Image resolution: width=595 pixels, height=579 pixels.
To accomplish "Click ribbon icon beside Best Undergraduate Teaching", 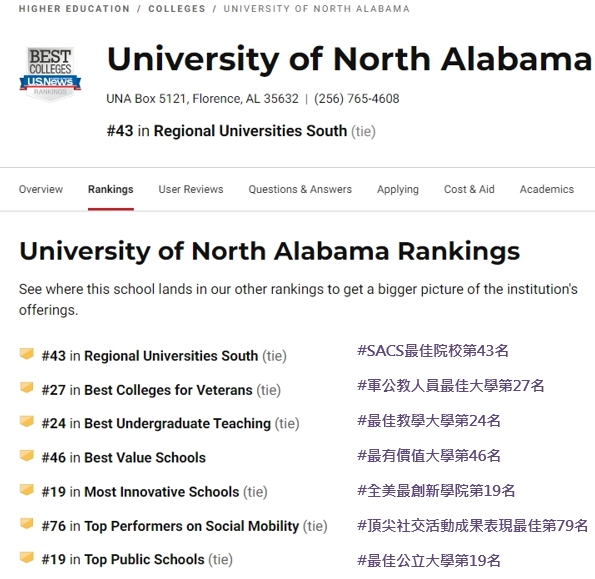I will [x=27, y=421].
